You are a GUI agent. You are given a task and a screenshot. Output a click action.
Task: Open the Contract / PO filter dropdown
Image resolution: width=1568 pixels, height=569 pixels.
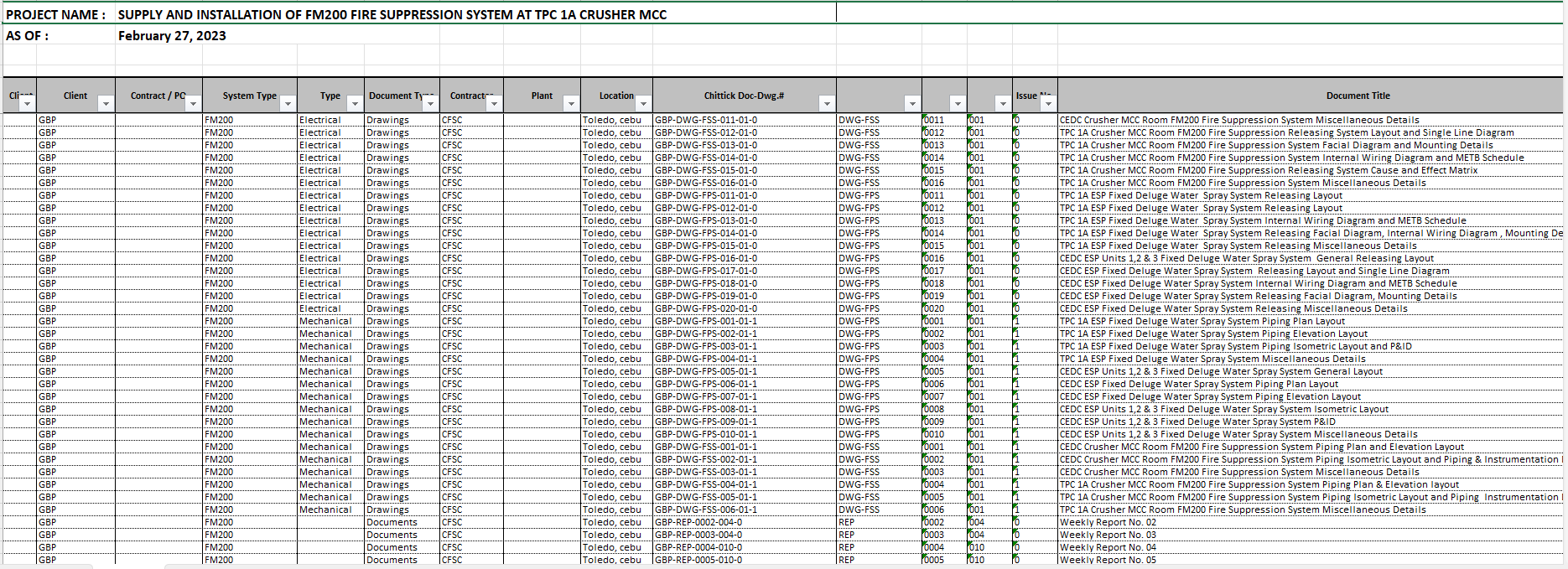pyautogui.click(x=193, y=103)
